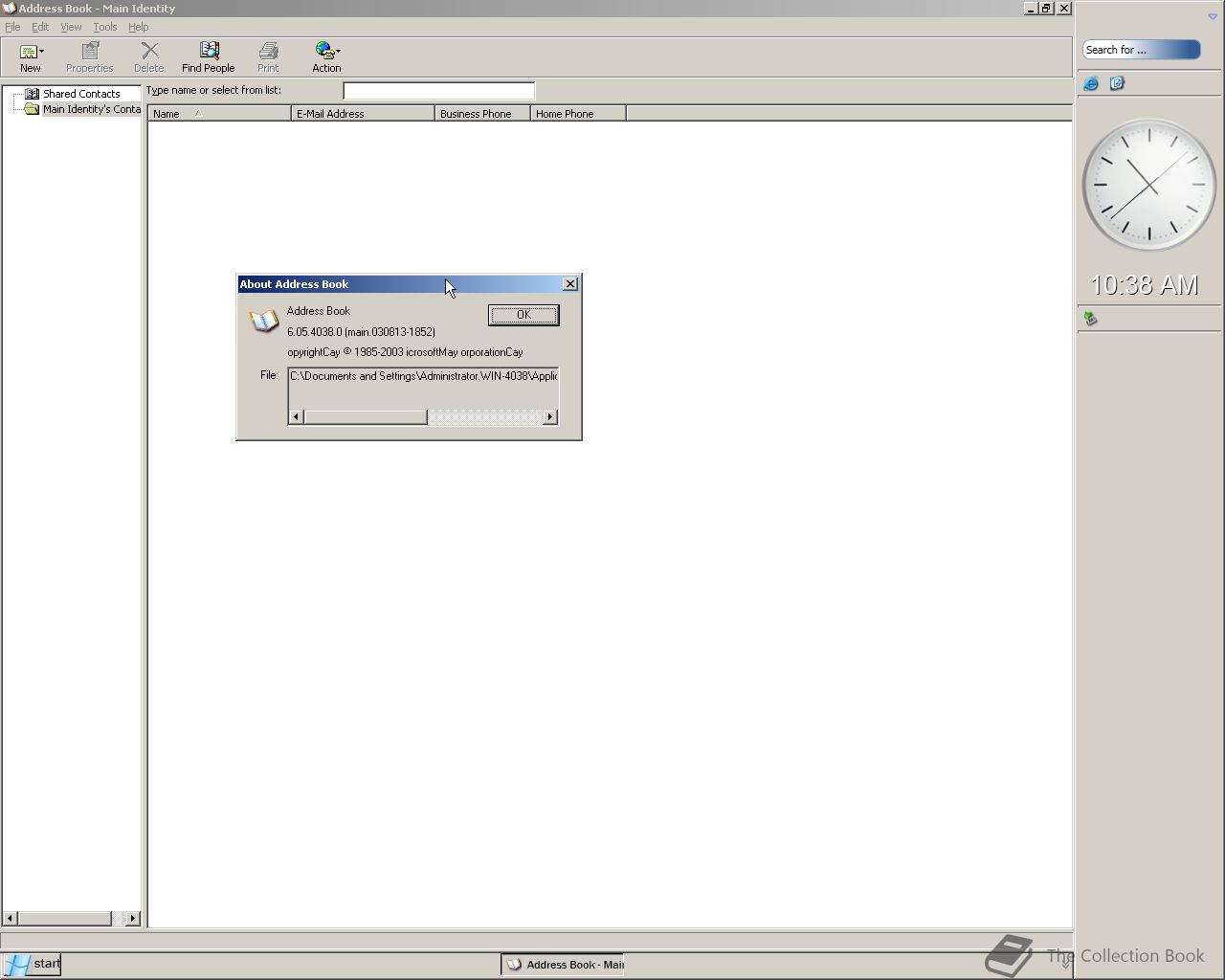Open the Tools menu
1225x980 pixels.
tap(105, 27)
